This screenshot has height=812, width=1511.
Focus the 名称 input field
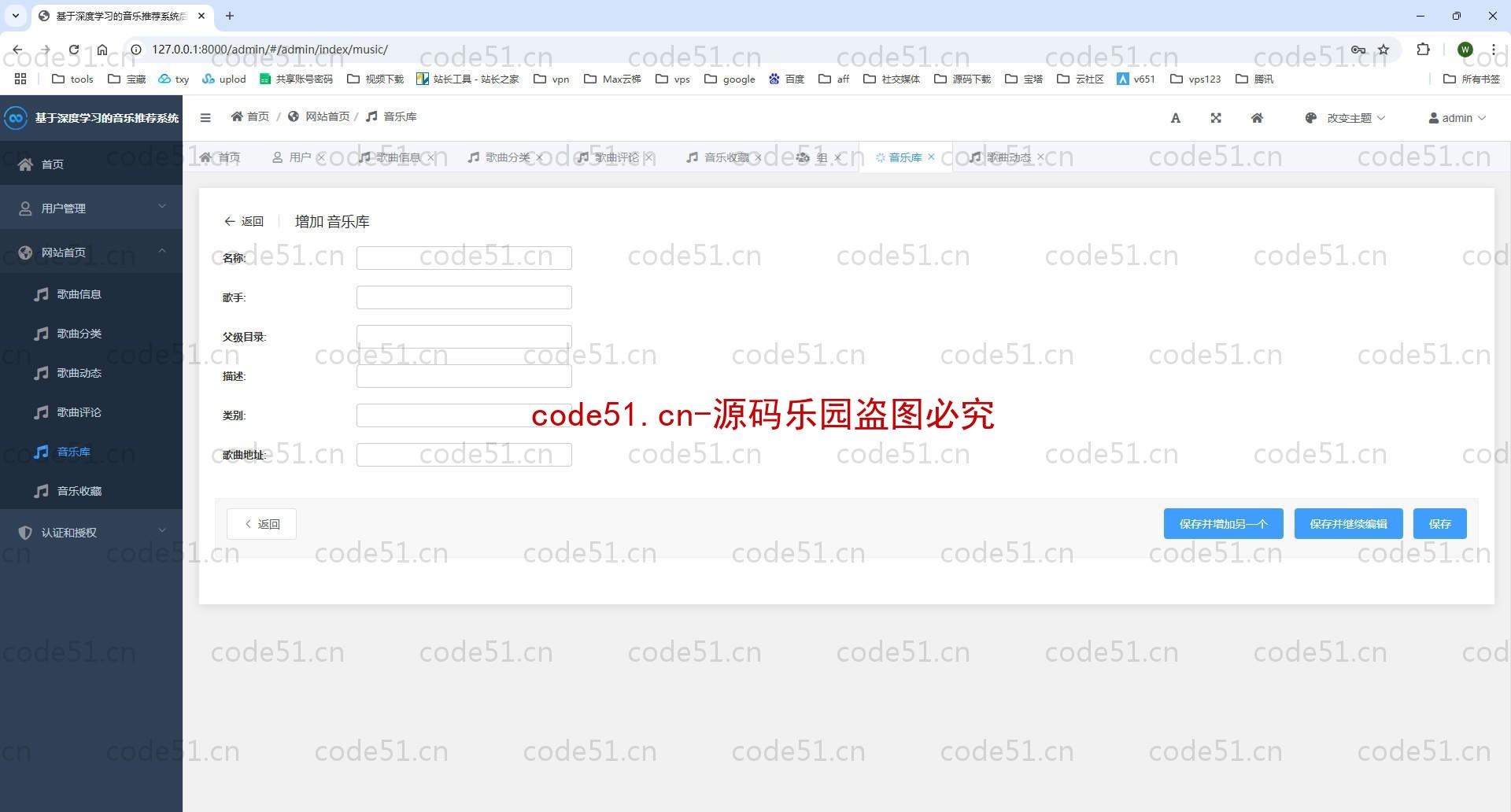tap(464, 258)
